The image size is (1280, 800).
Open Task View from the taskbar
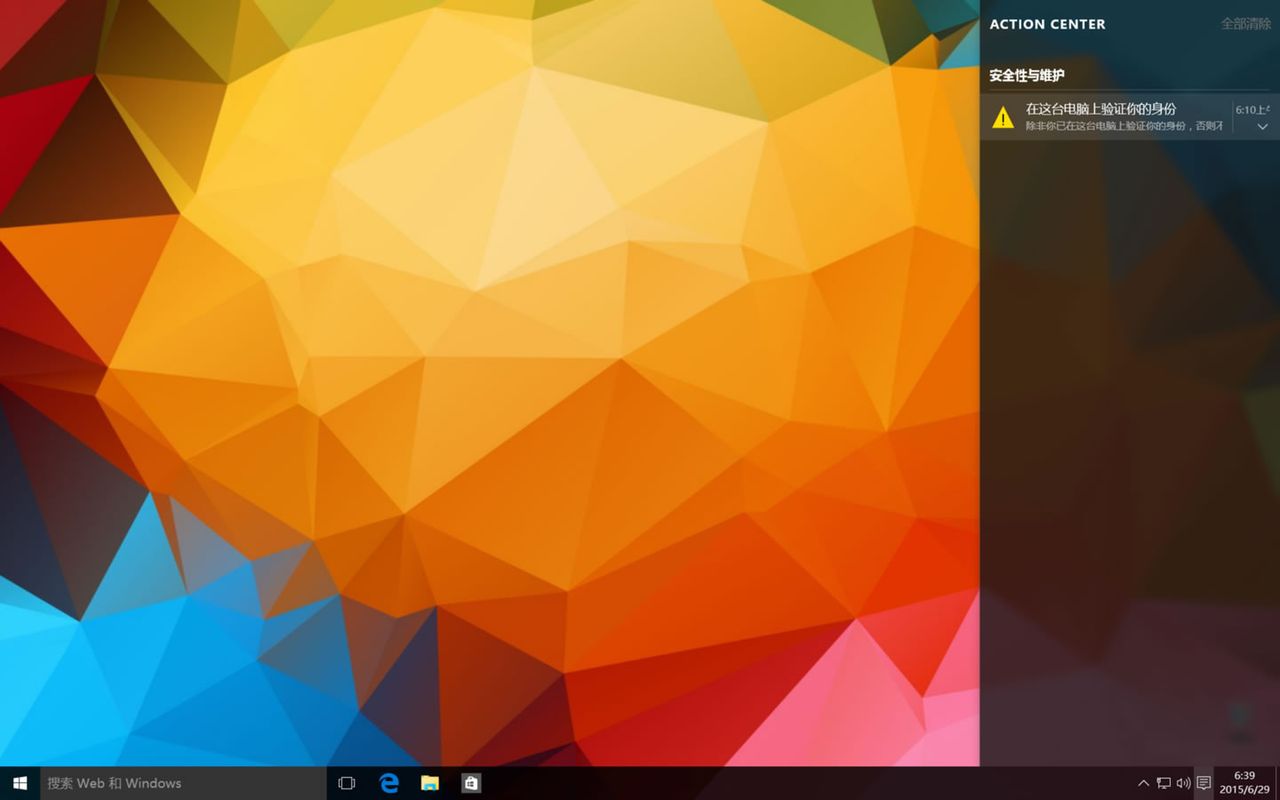click(x=347, y=783)
